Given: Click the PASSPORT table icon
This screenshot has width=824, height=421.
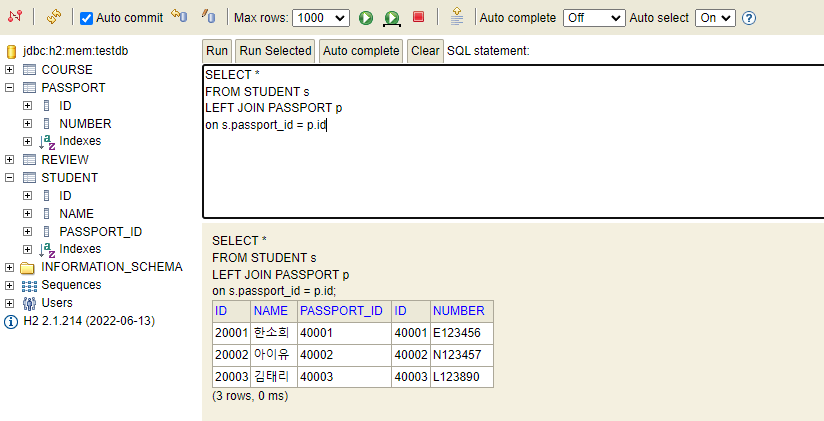Looking at the screenshot, I should click(29, 88).
